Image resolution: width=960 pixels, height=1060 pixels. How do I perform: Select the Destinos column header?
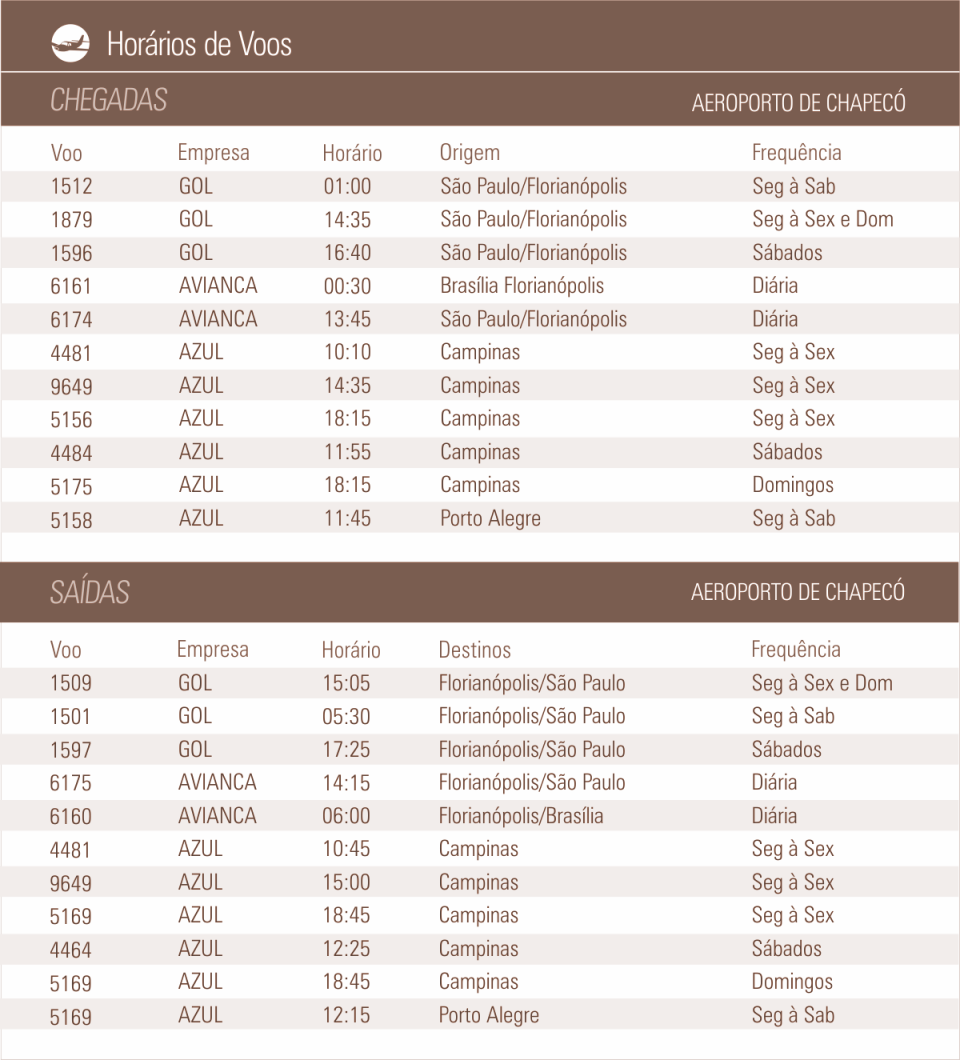475,650
